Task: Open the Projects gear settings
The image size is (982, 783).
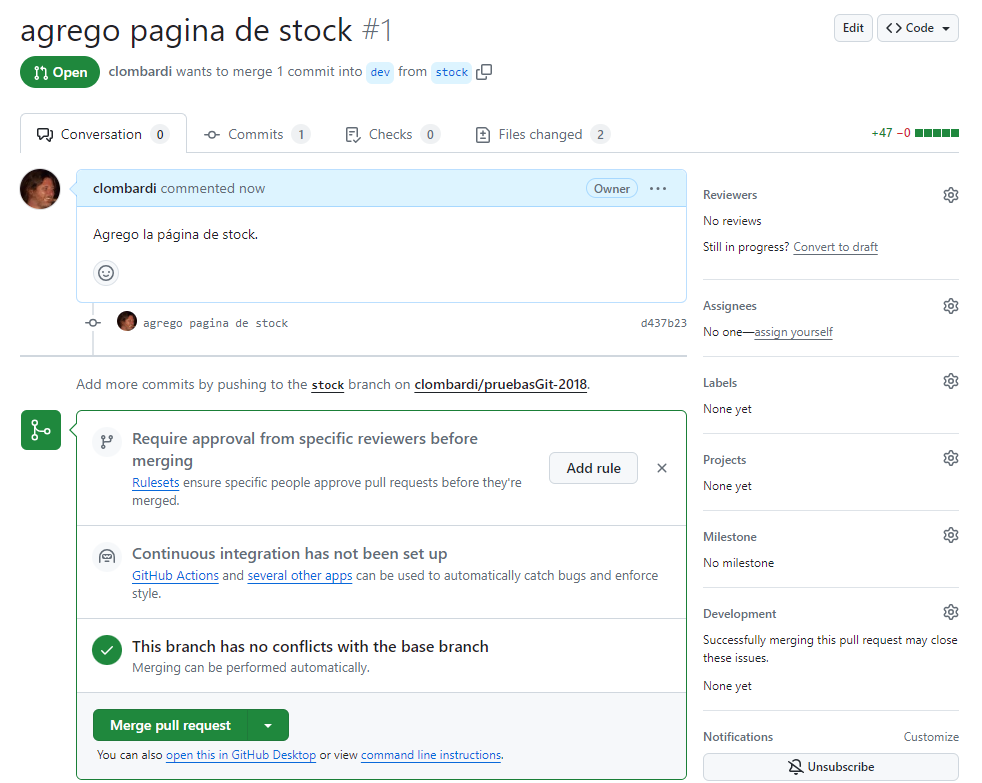Action: click(950, 459)
